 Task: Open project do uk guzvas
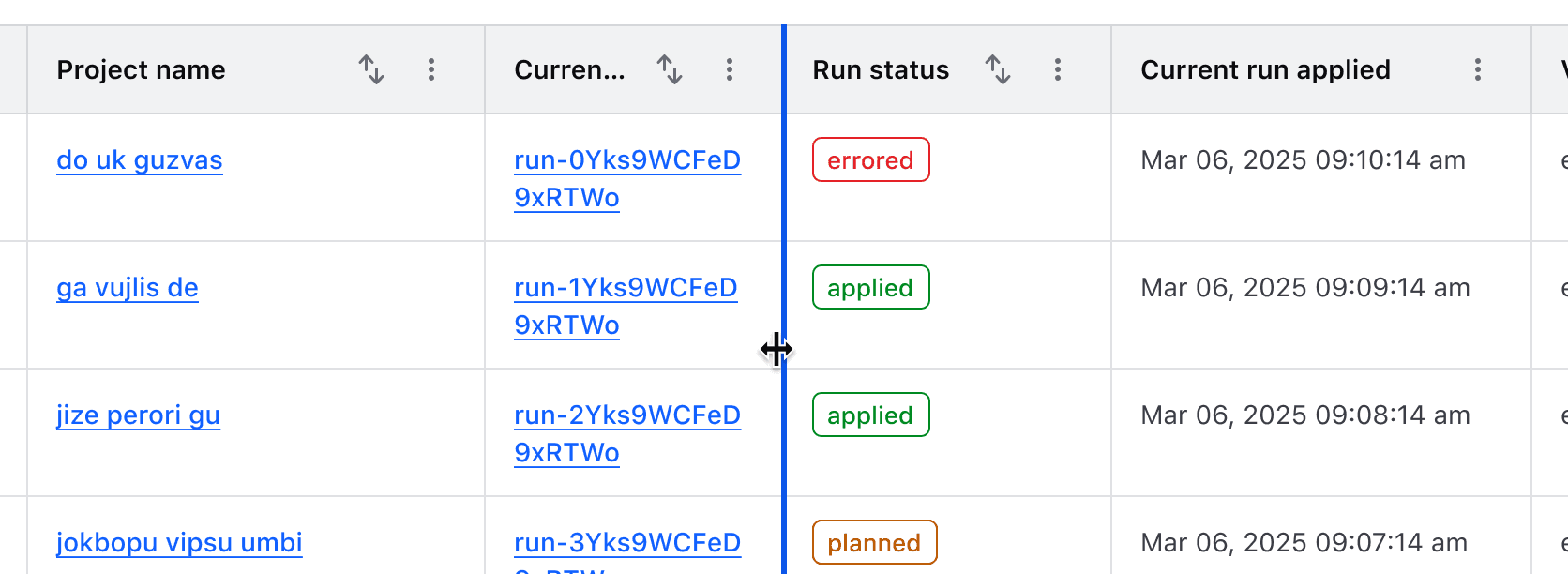click(140, 159)
